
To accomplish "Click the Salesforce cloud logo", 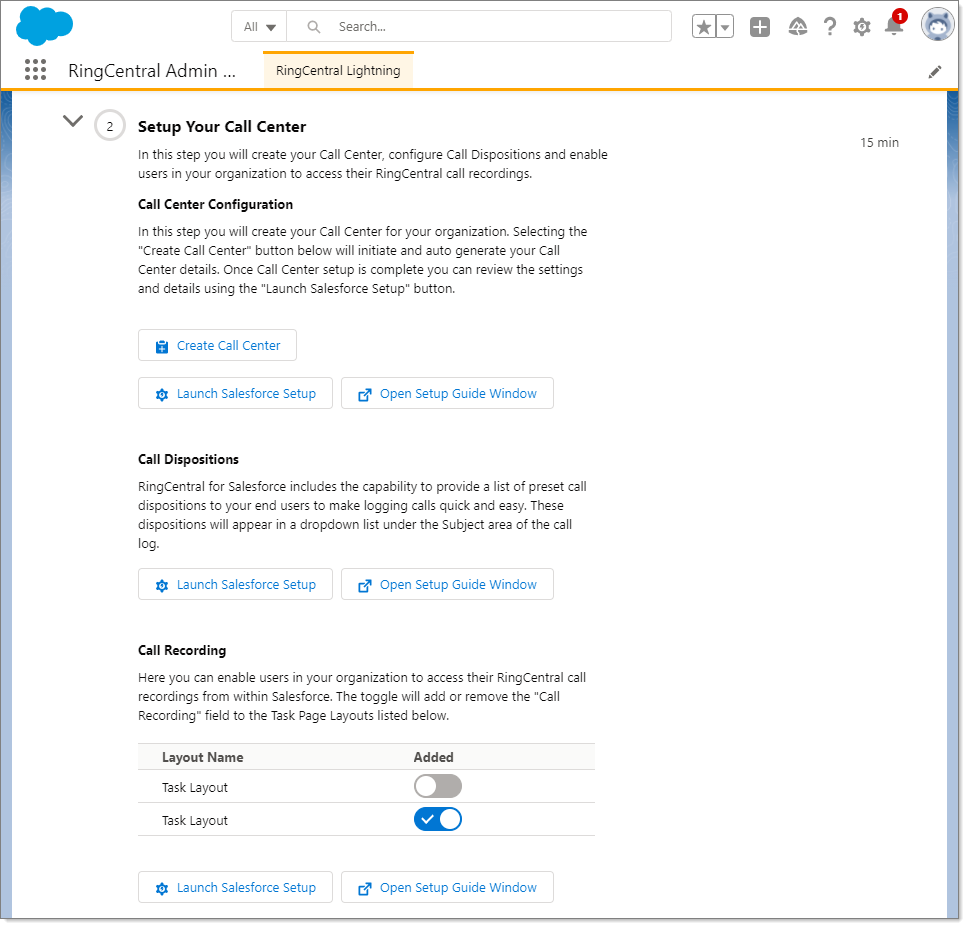I will (45, 26).
